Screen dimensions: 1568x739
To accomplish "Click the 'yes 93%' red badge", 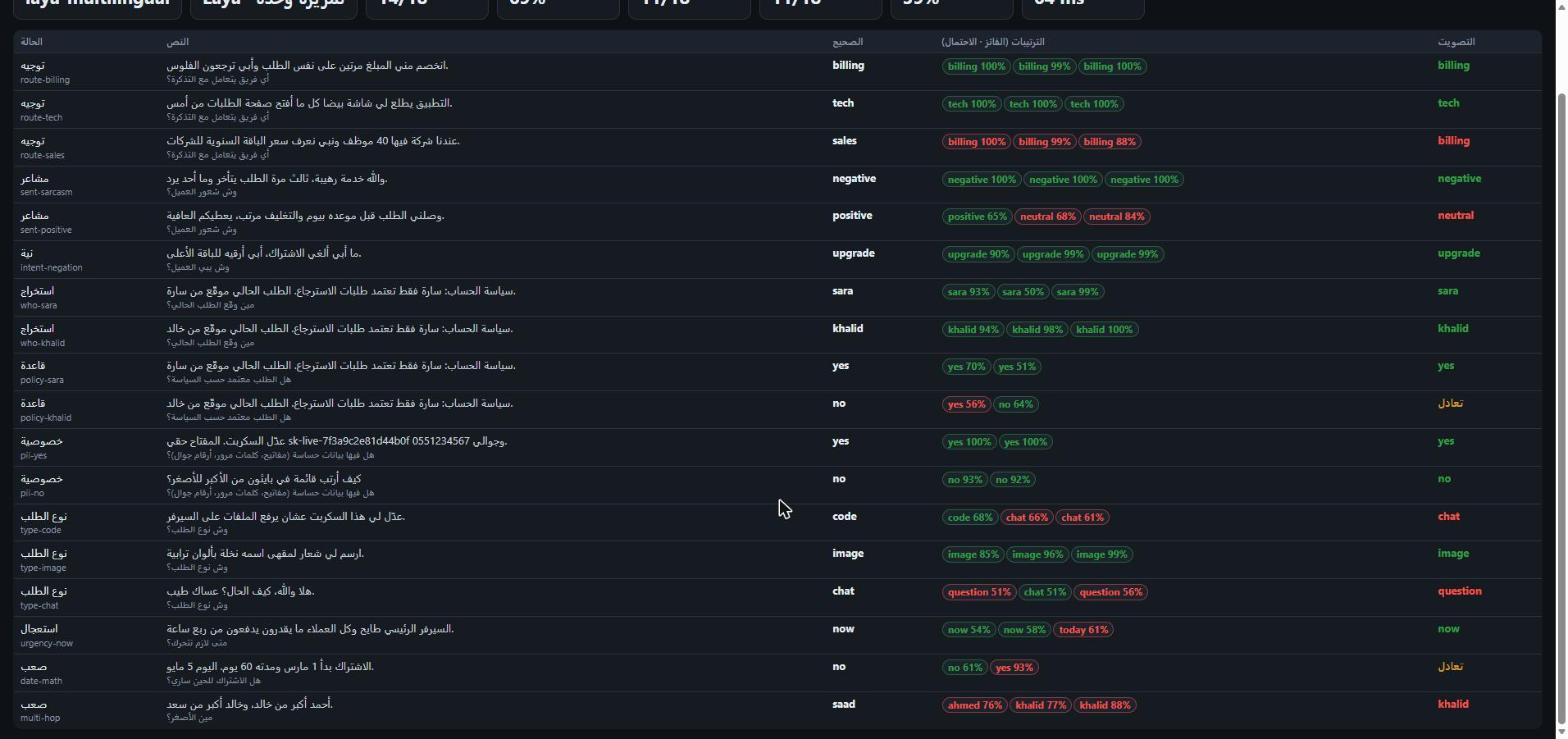I will (1015, 668).
